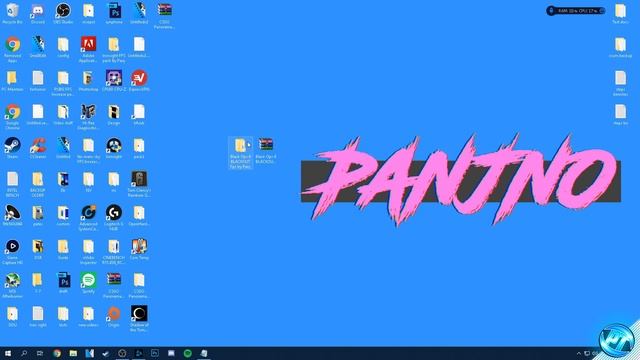Select the Black Ops 4 BLACKOUT folder
Image resolution: width=640 pixels, height=360 pixels.
240,145
